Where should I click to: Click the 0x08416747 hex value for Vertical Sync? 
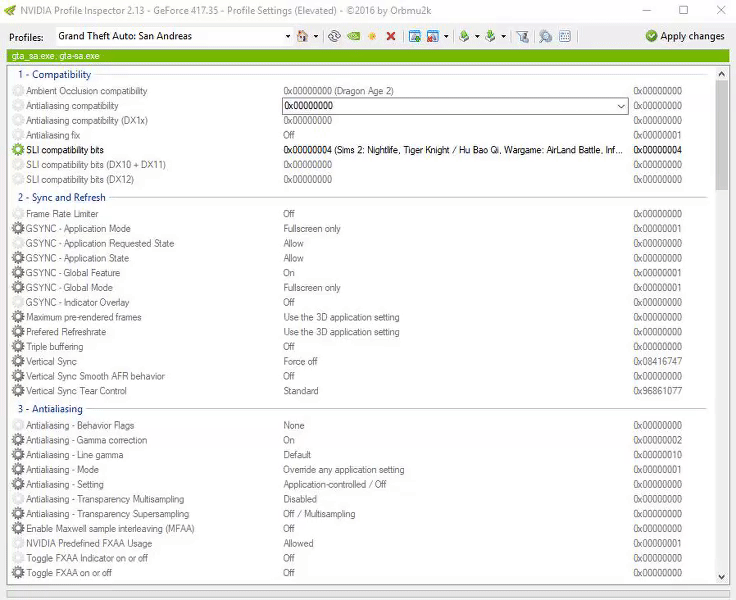[658, 362]
